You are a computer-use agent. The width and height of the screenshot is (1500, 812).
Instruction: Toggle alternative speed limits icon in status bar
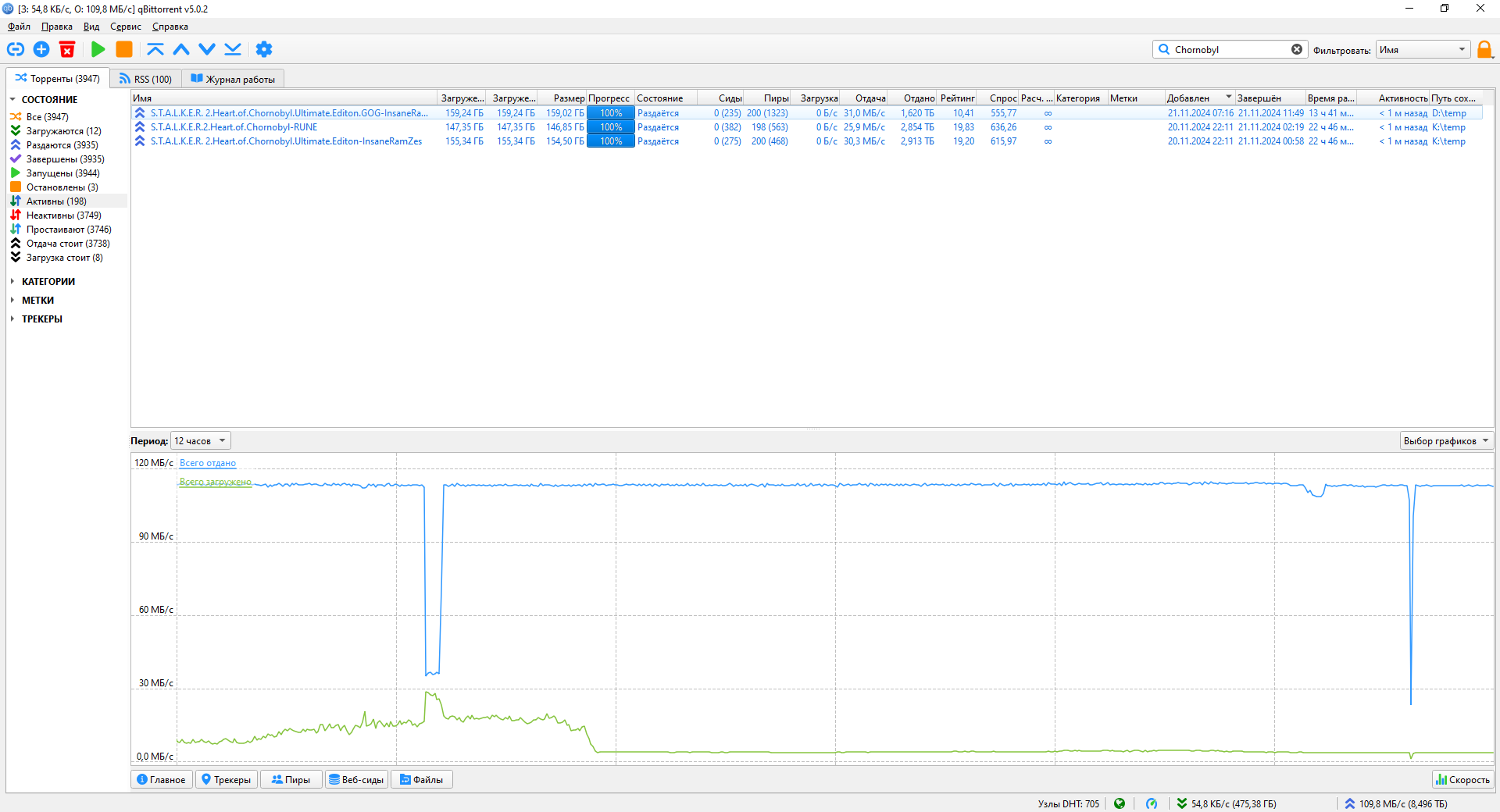click(x=1152, y=803)
